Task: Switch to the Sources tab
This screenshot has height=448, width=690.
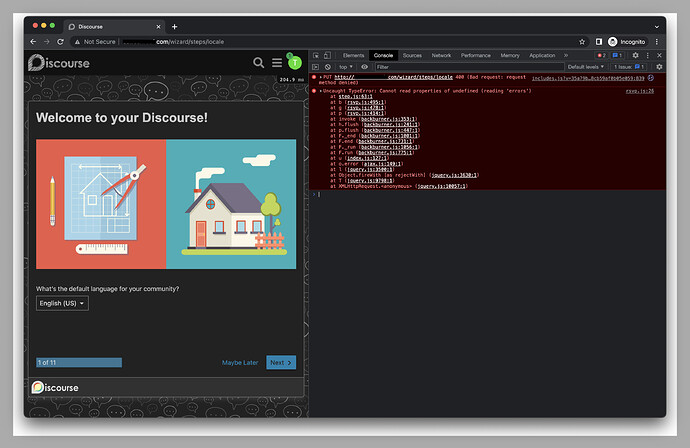Action: [412, 55]
